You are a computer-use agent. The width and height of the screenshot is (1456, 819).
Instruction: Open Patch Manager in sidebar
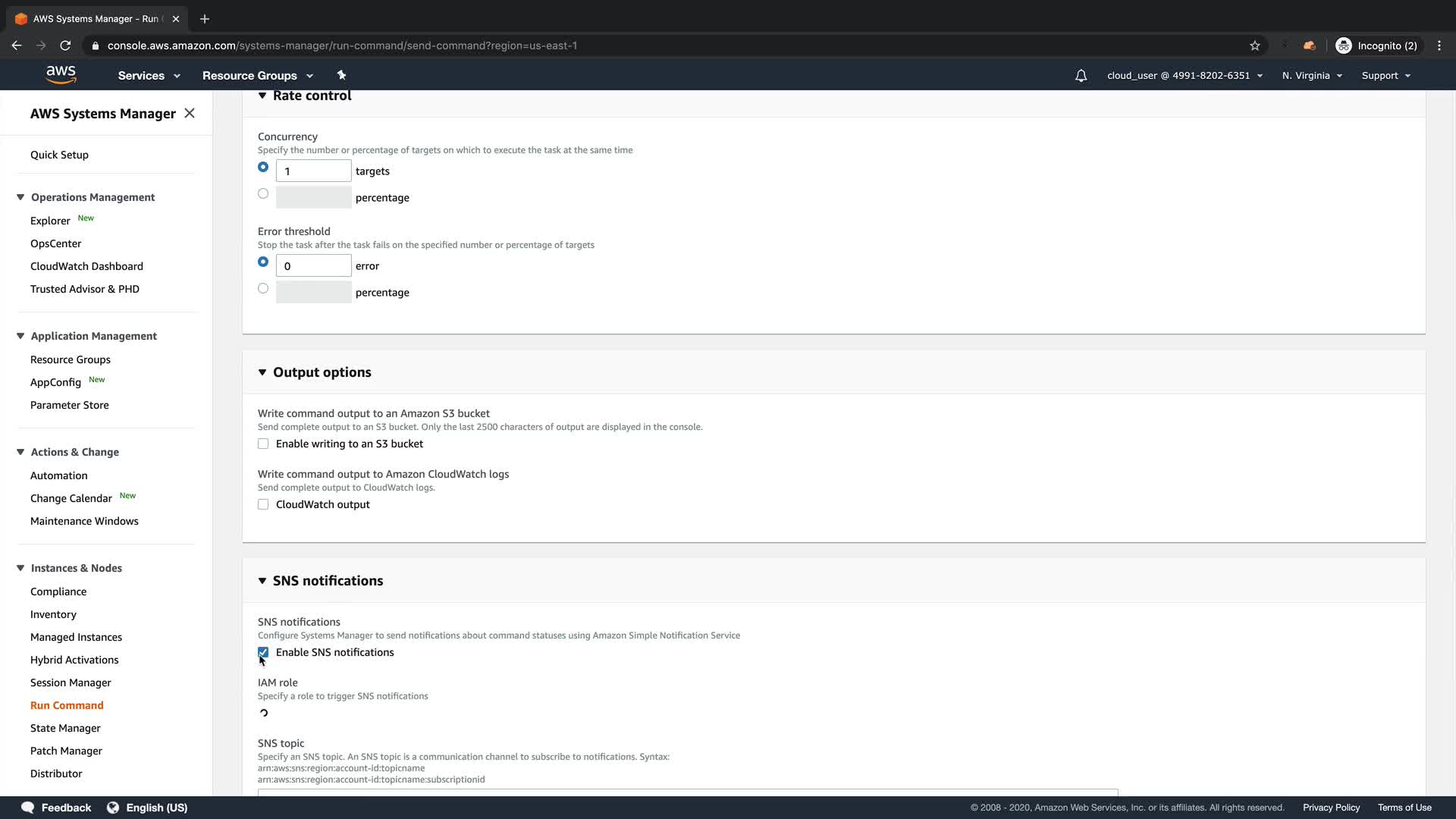[66, 751]
